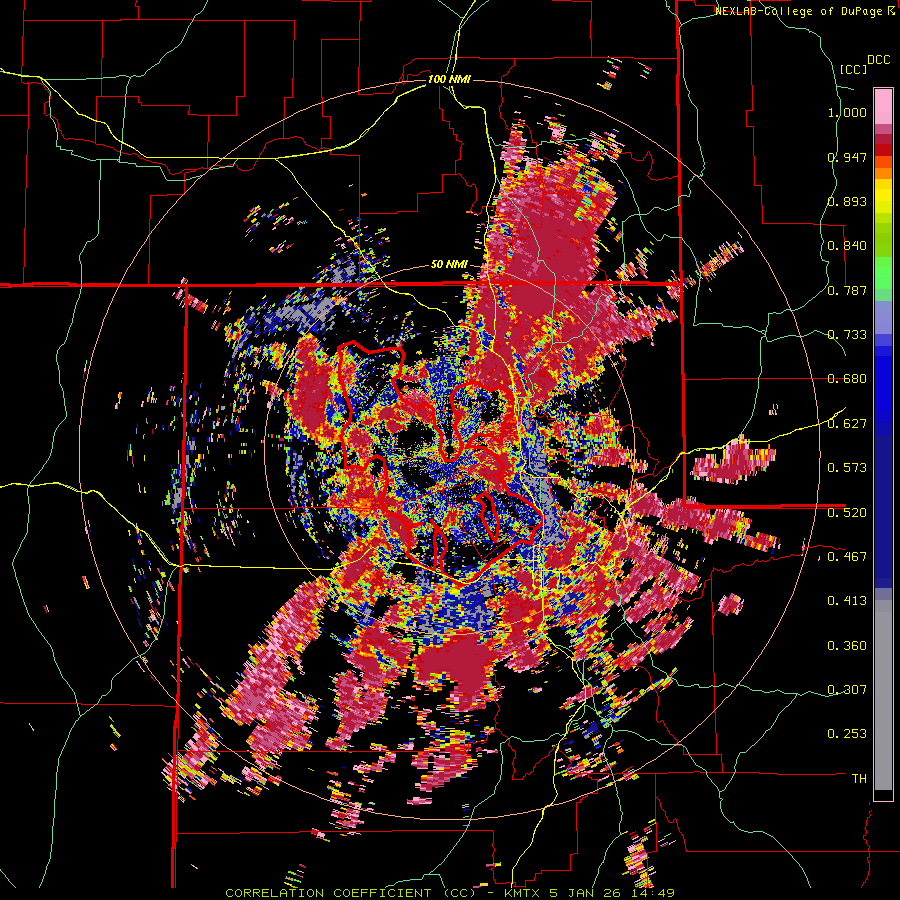Click the 0.520 scale value
Image resolution: width=900 pixels, height=900 pixels.
[847, 512]
